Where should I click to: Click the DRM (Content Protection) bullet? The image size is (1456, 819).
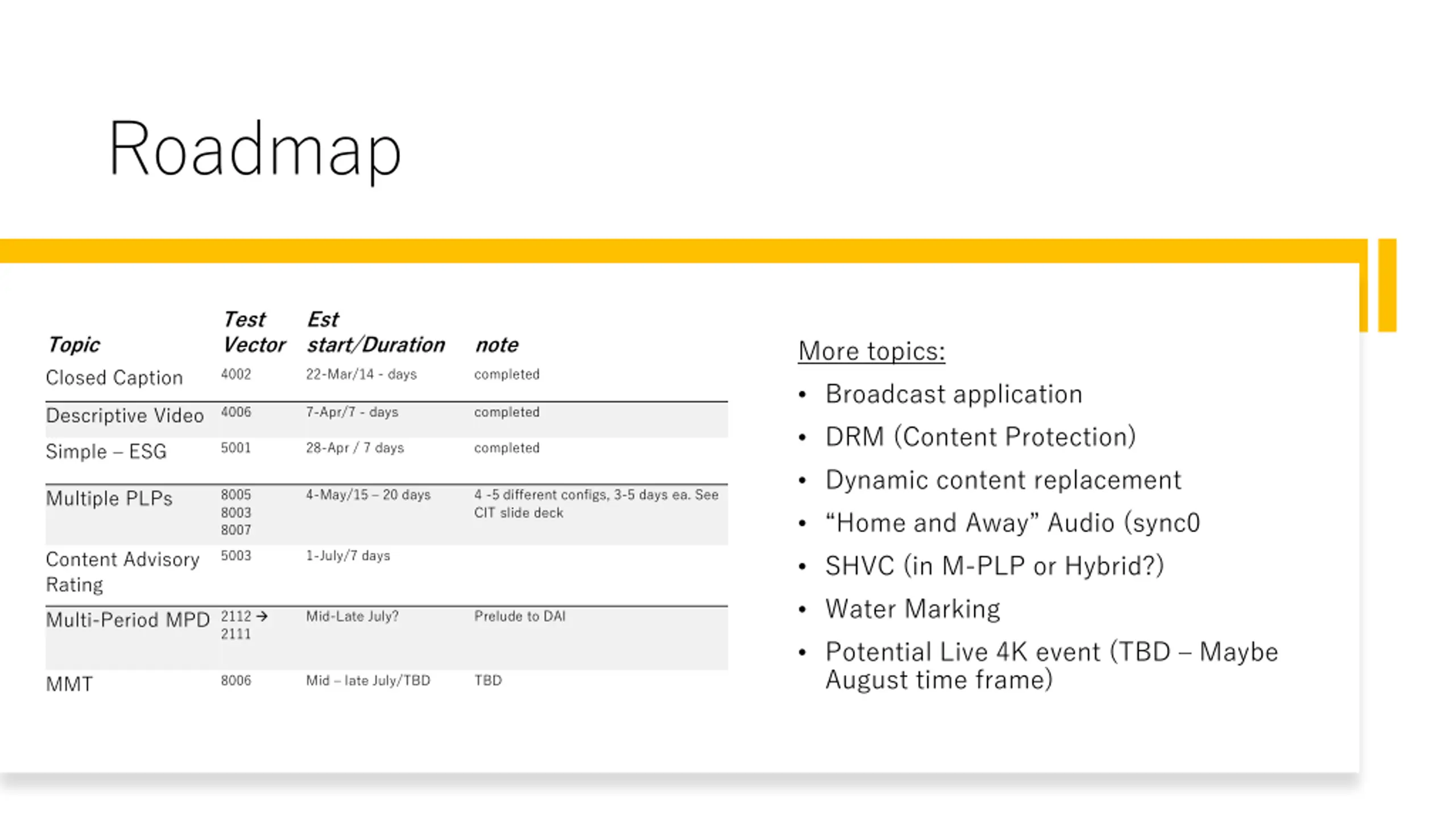[981, 437]
